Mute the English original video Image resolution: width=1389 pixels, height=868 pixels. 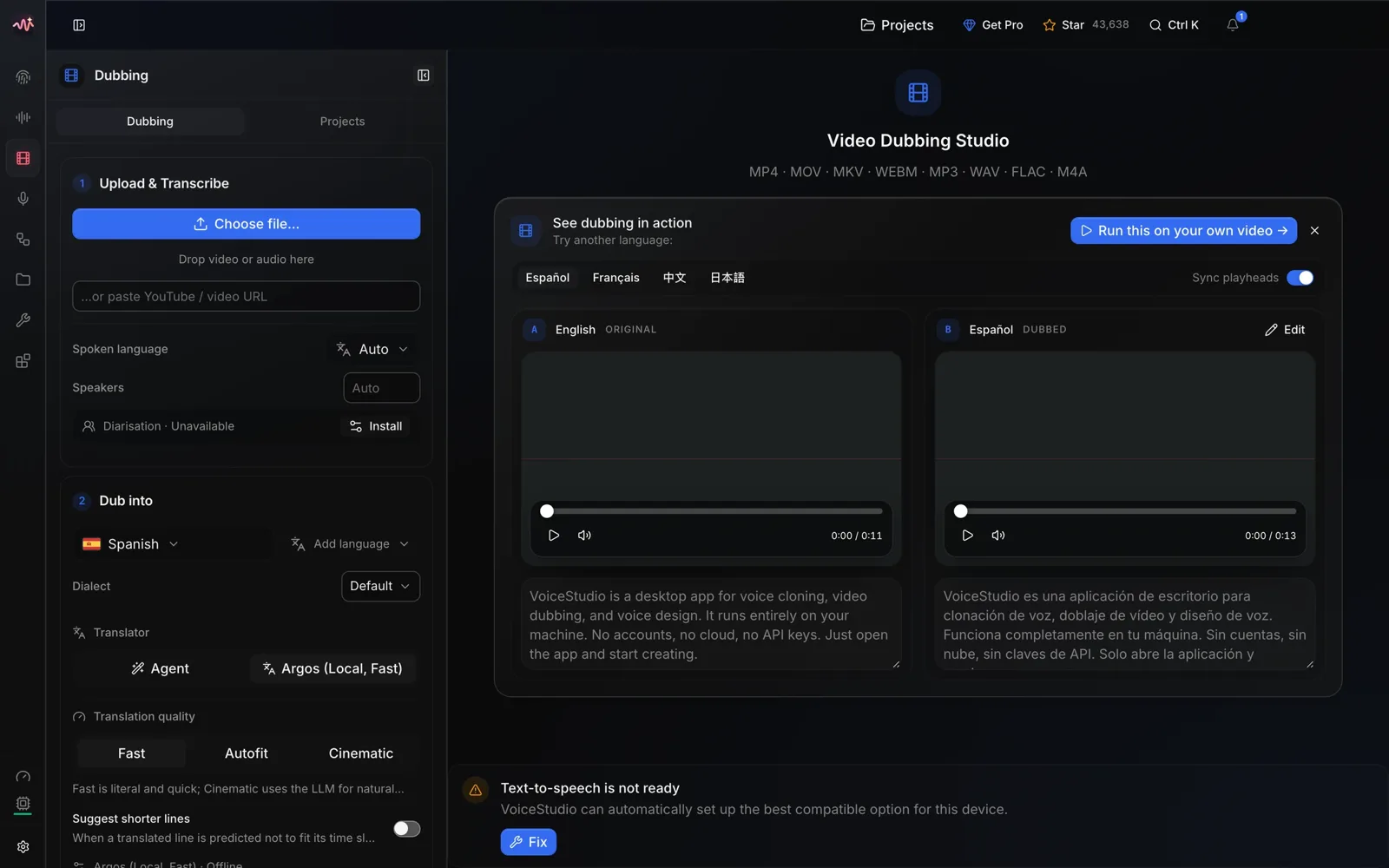(x=584, y=536)
